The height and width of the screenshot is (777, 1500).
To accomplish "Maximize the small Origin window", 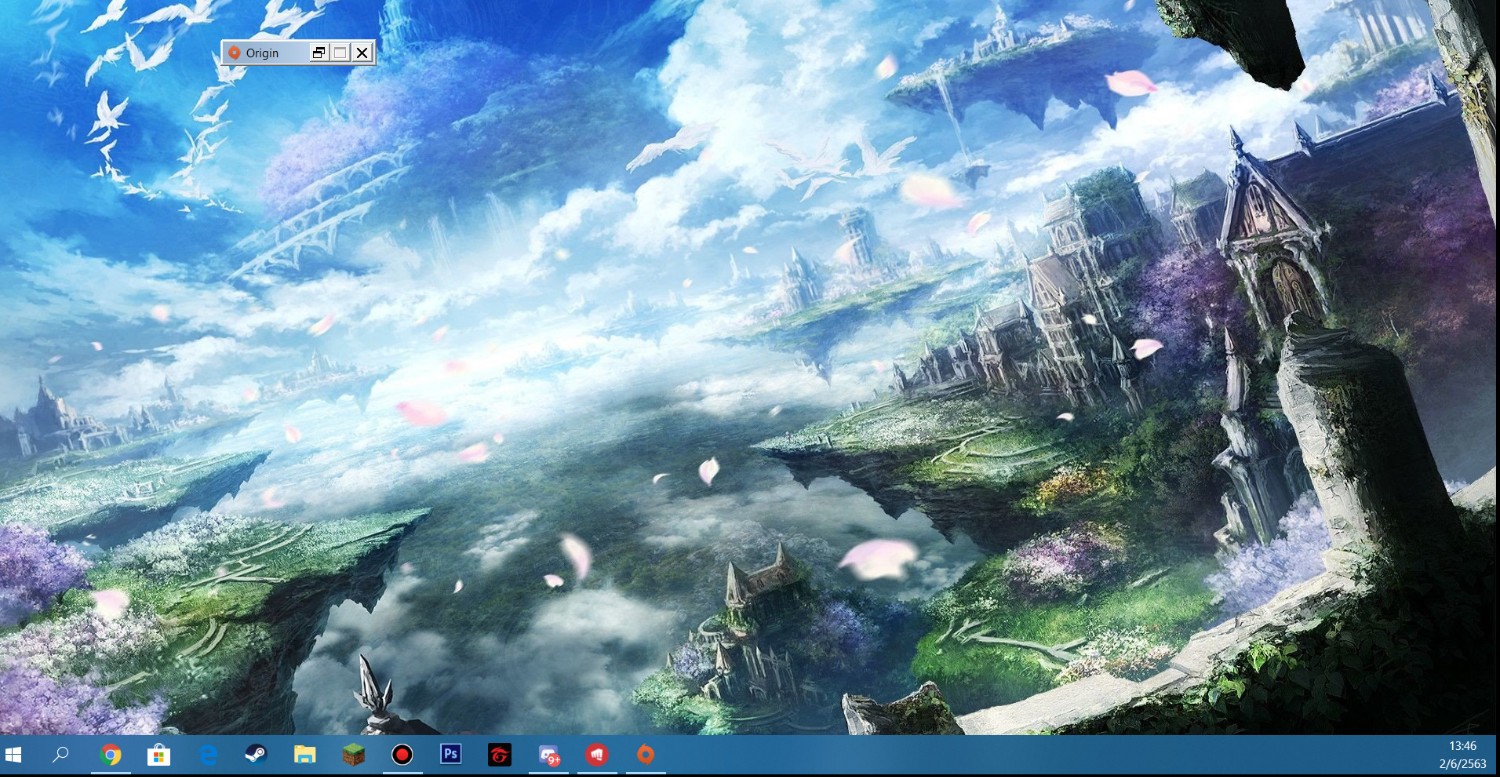I will (x=340, y=53).
